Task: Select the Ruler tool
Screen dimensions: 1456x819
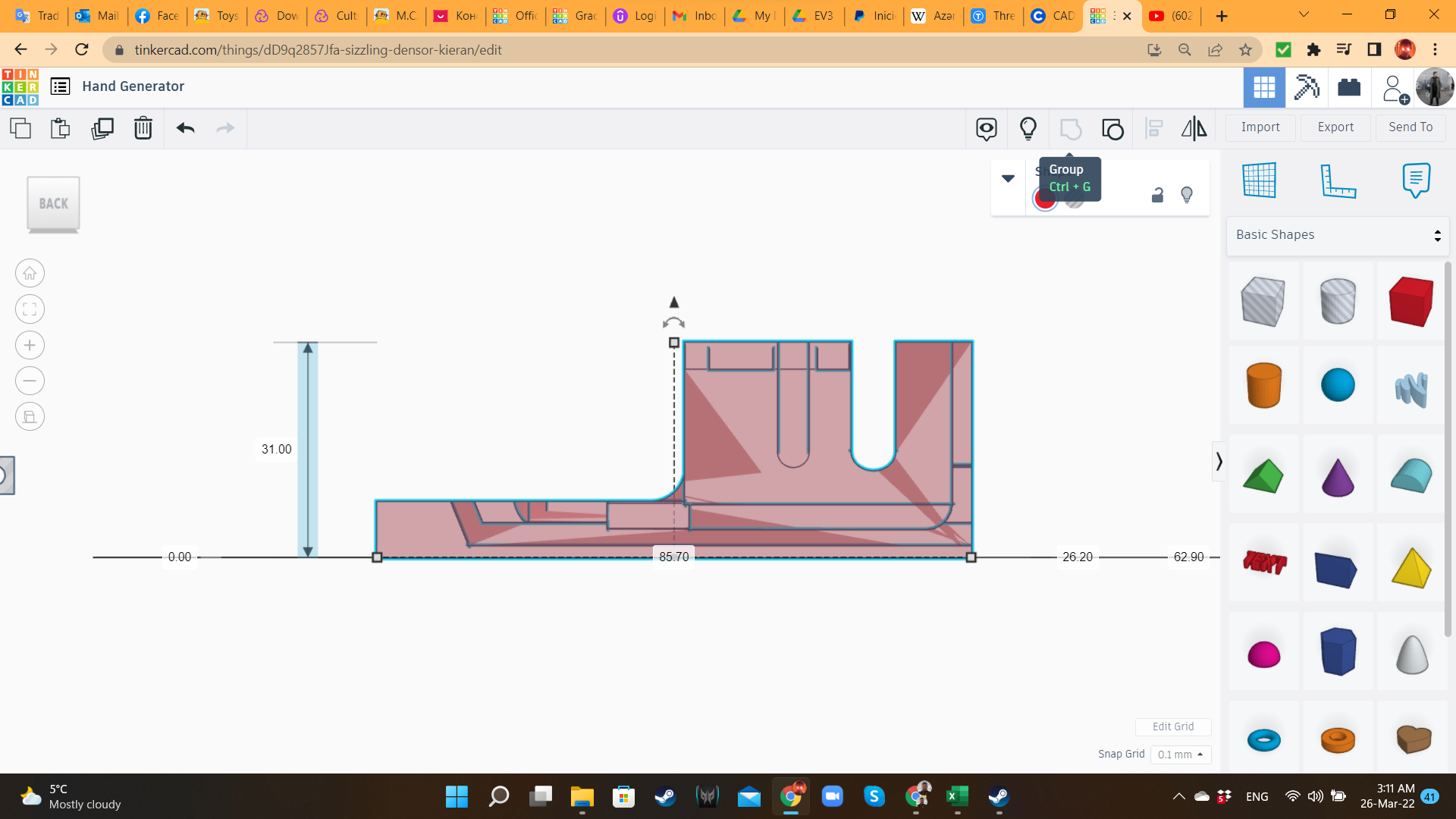Action: tap(1337, 180)
